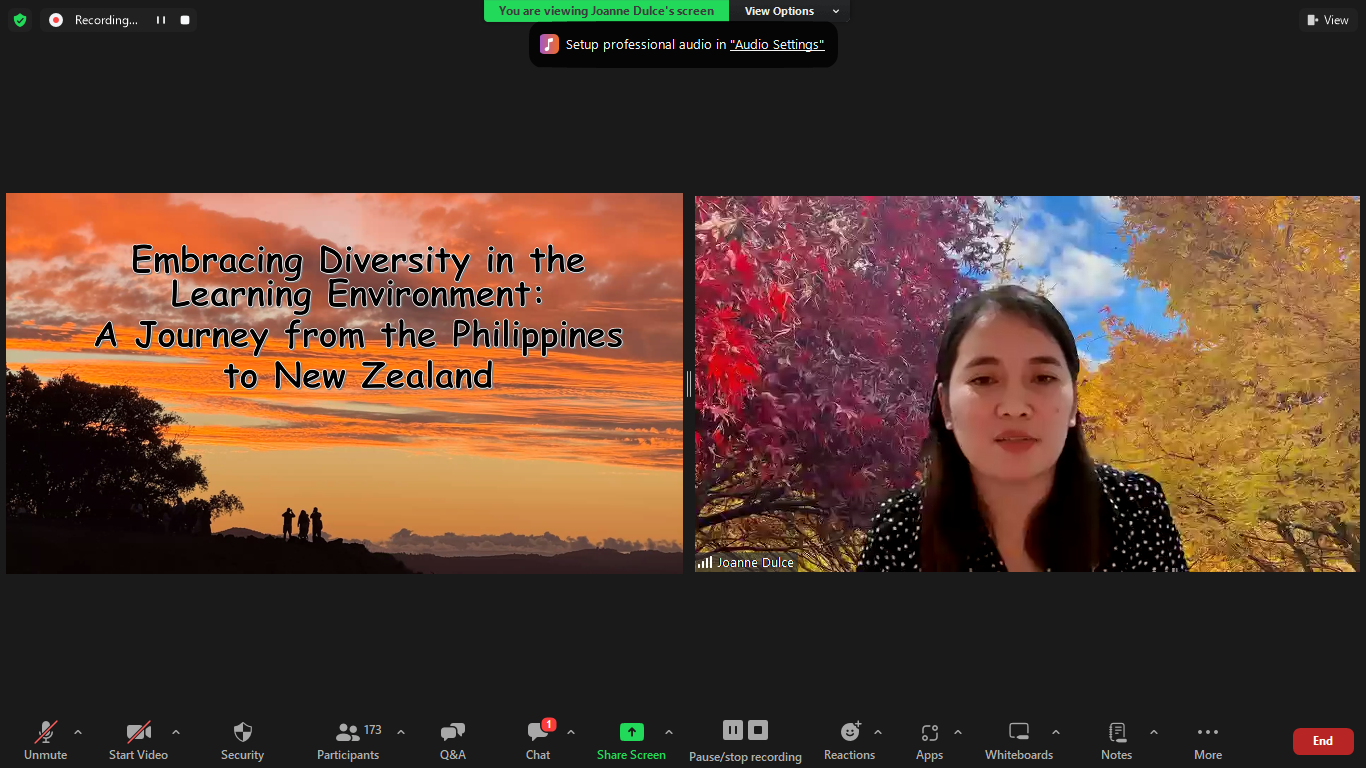The image size is (1366, 768).
Task: Stop recording from the bottom toolbar
Action: pos(758,730)
